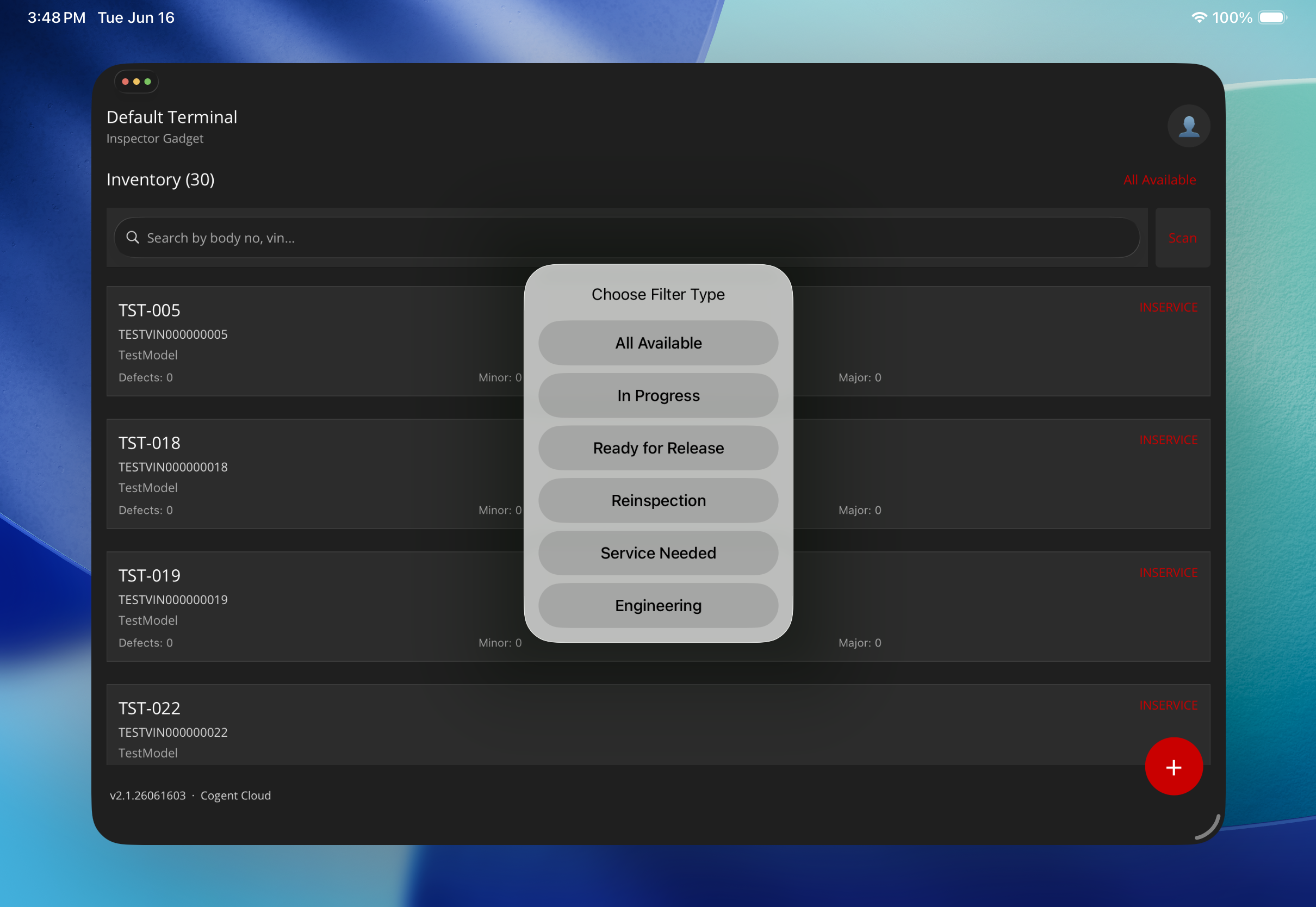Click INSERVICE status on TST-018

[1168, 440]
